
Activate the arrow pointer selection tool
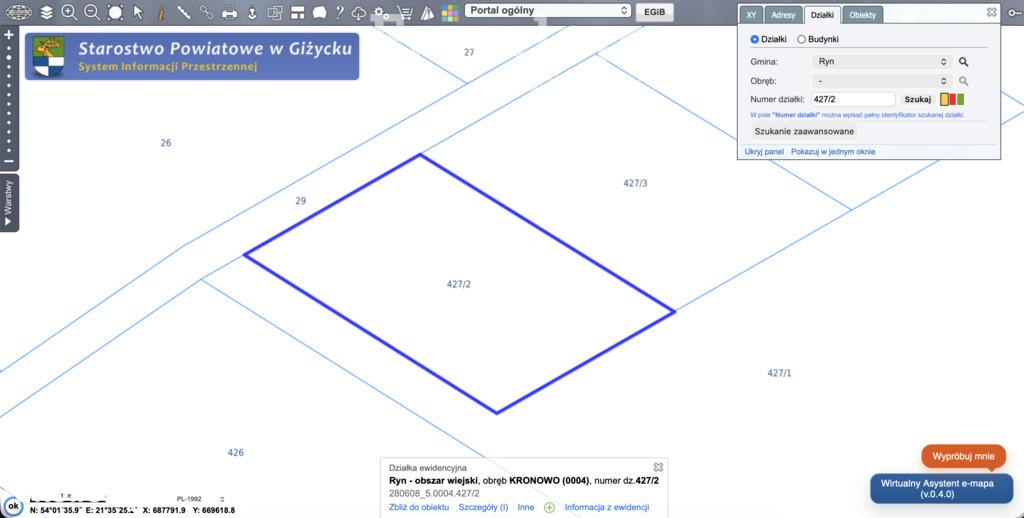click(138, 12)
